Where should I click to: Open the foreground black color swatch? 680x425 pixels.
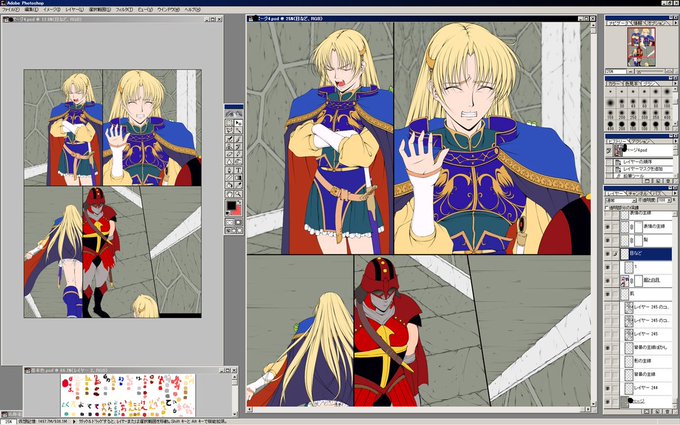pos(231,205)
